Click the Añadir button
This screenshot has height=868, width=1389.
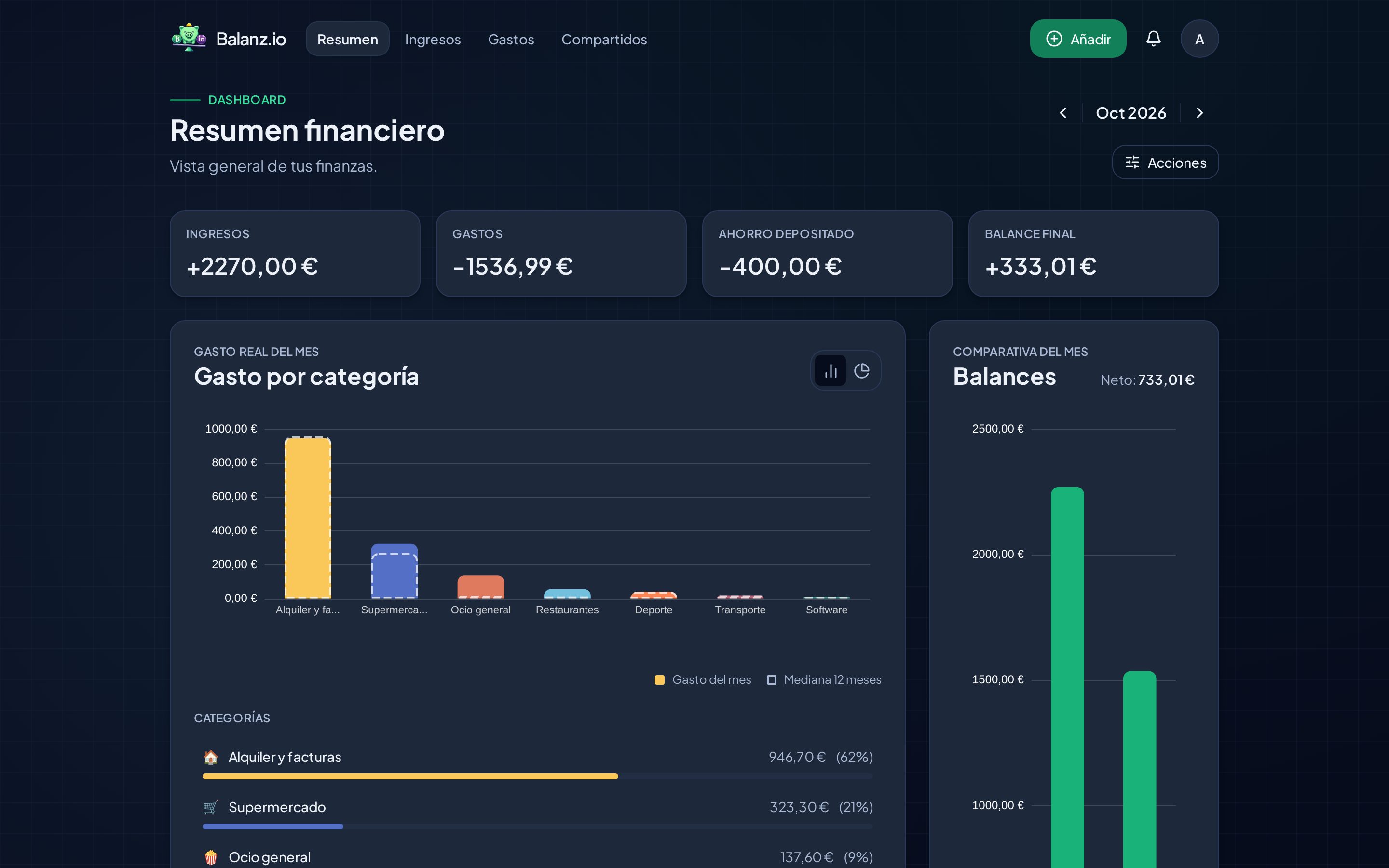click(x=1078, y=39)
